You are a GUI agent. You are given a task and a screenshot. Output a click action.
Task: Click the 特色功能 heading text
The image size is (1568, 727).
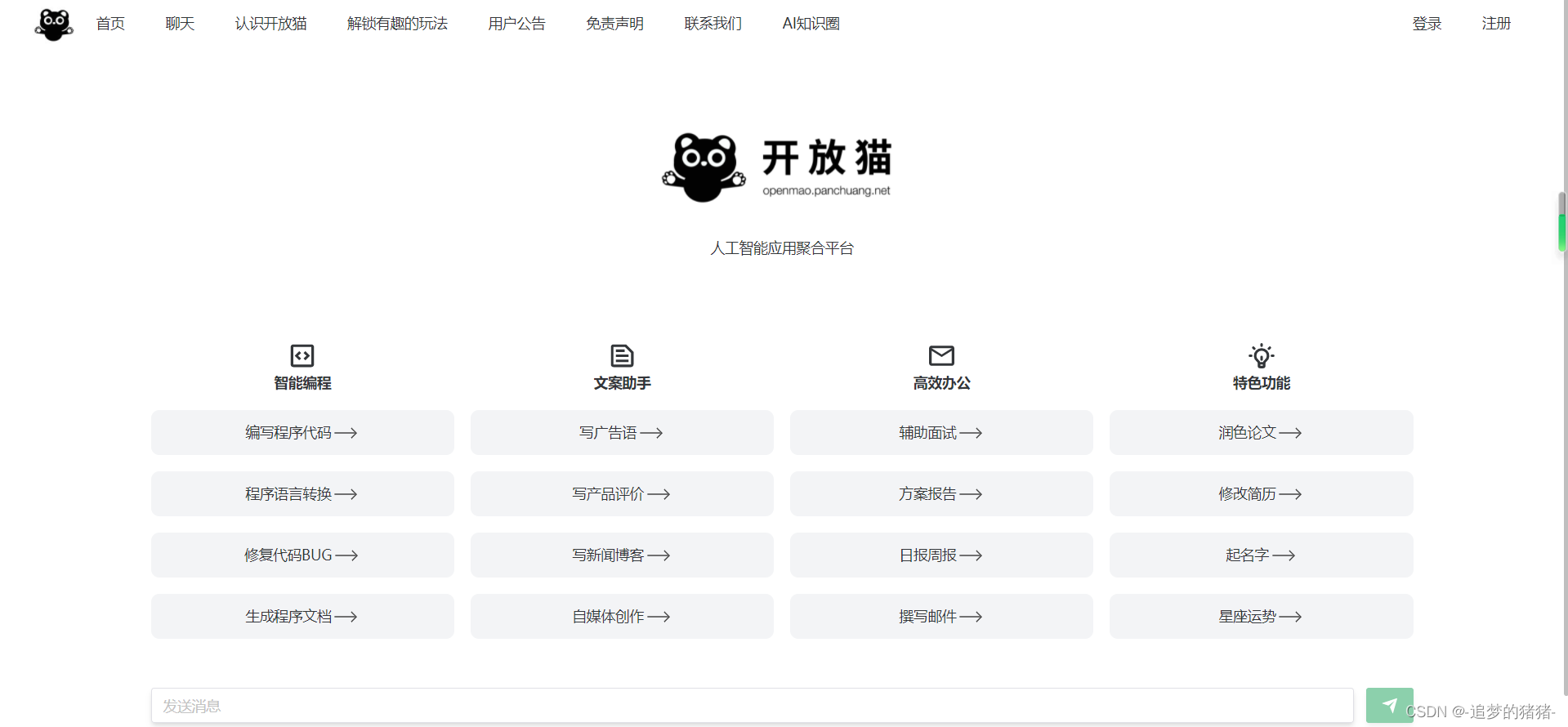pos(1262,383)
